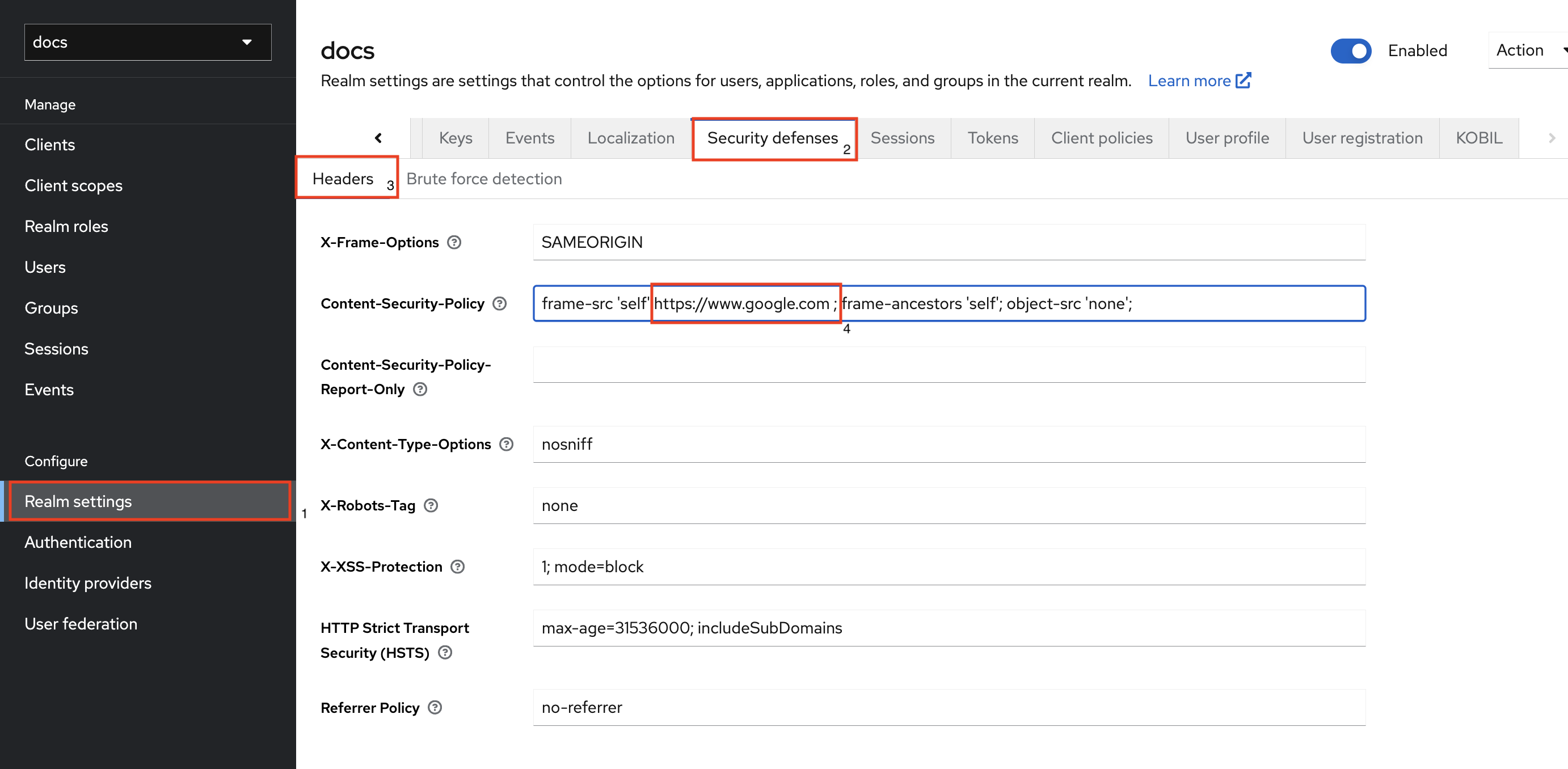The image size is (1568, 769).
Task: Switch to User registration tab
Action: (1362, 138)
